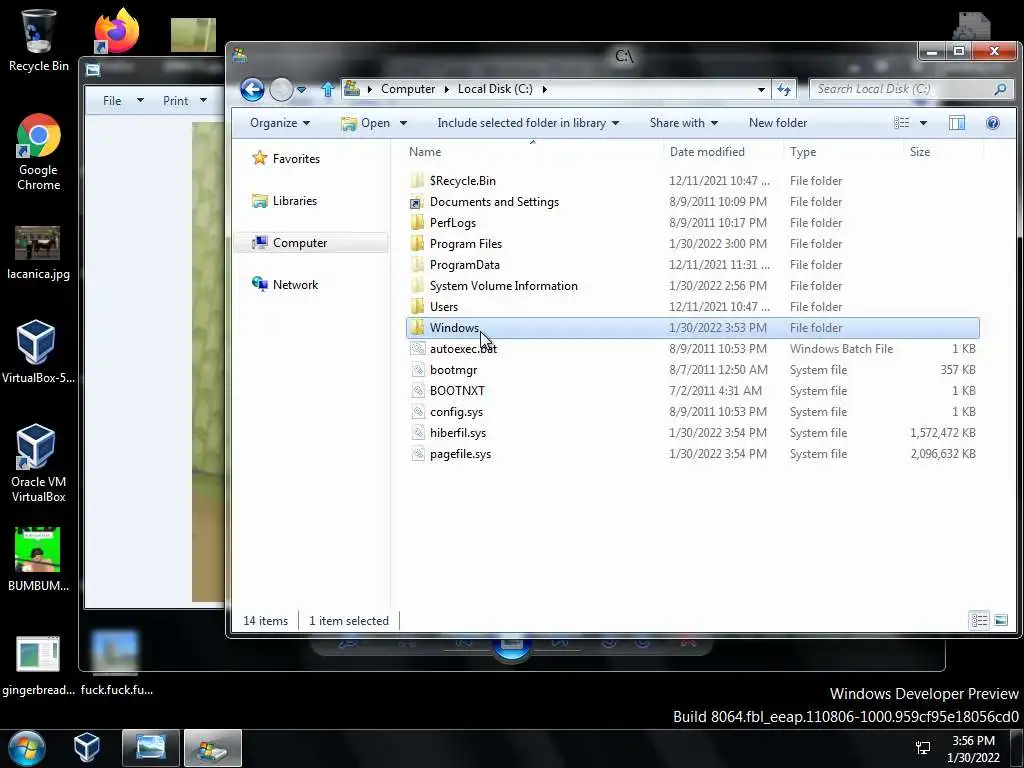Expand the Open button dropdown arrow

(403, 123)
